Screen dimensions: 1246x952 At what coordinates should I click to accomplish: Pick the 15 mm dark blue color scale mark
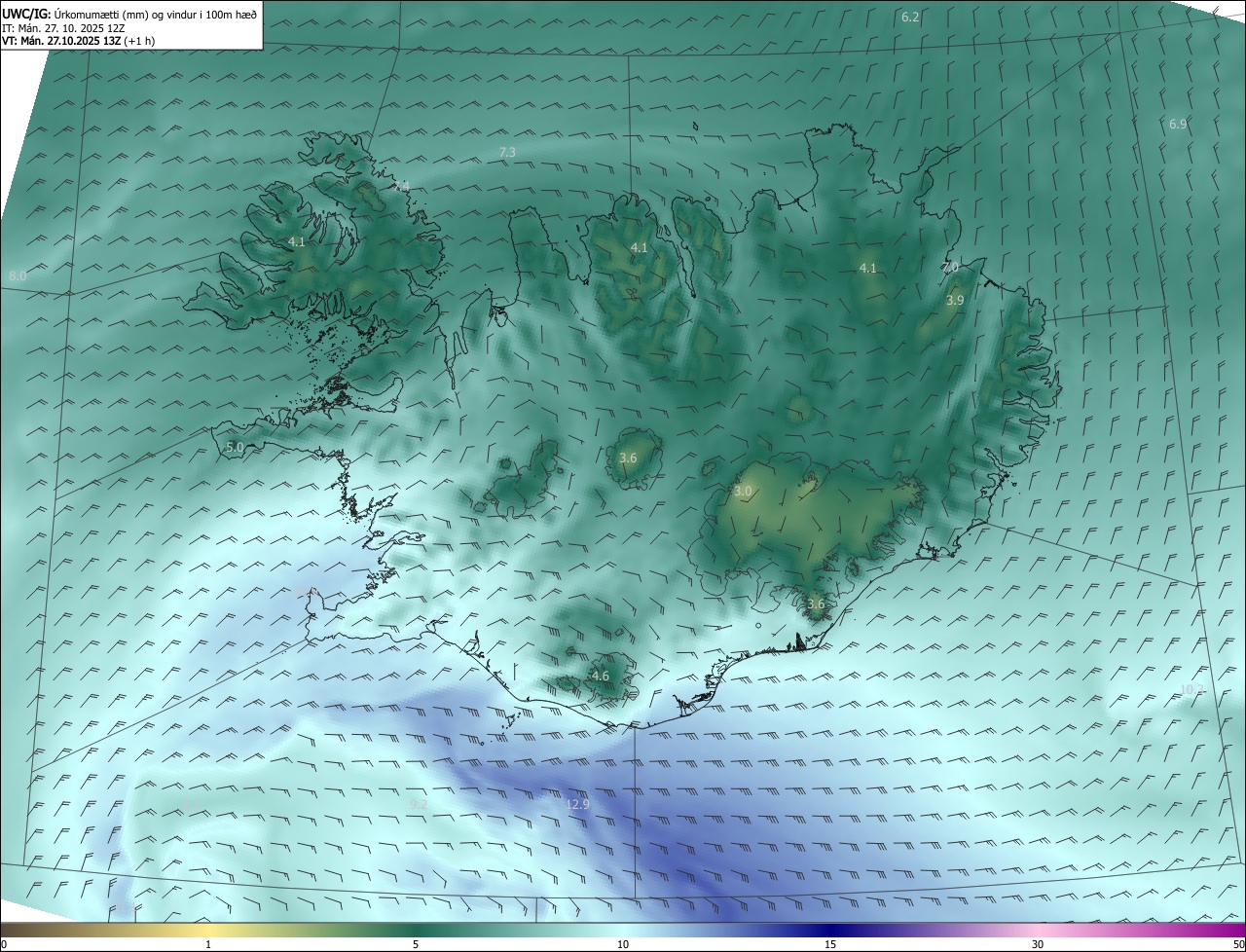(x=830, y=944)
